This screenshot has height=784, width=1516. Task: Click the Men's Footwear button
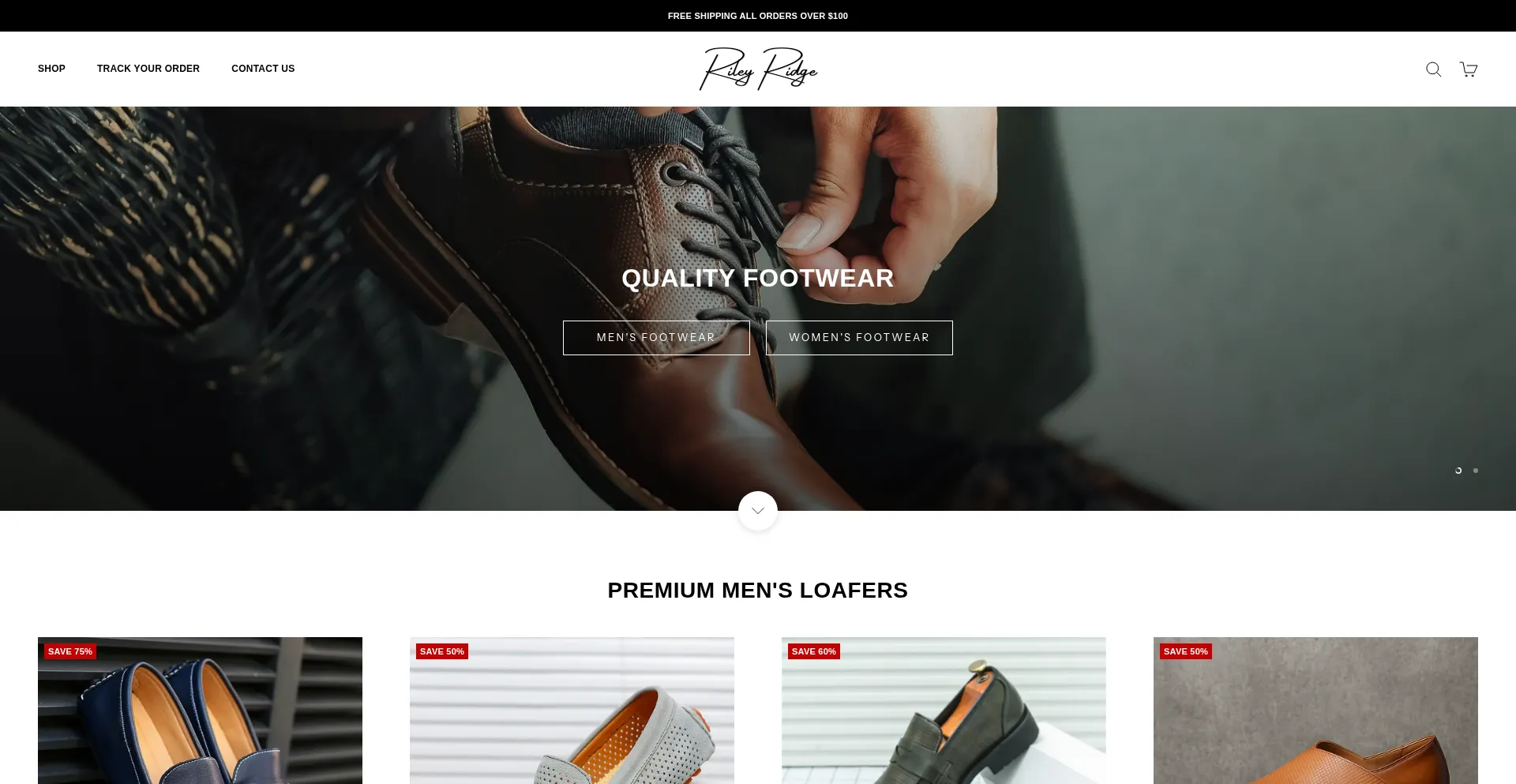click(x=656, y=338)
